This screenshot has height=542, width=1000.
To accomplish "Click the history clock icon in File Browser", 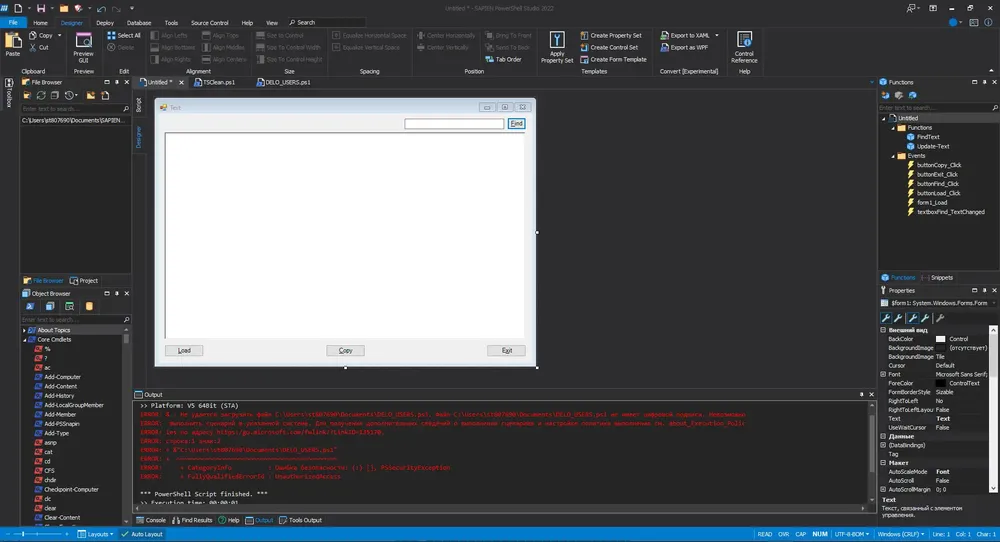I will (70, 96).
